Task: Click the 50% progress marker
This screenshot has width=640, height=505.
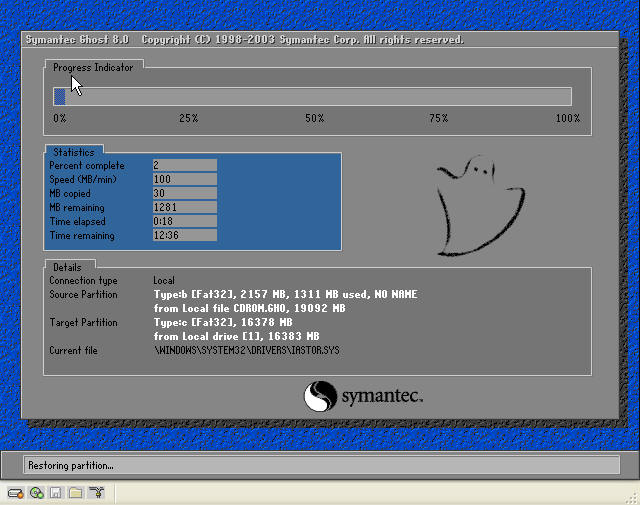Action: [315, 118]
